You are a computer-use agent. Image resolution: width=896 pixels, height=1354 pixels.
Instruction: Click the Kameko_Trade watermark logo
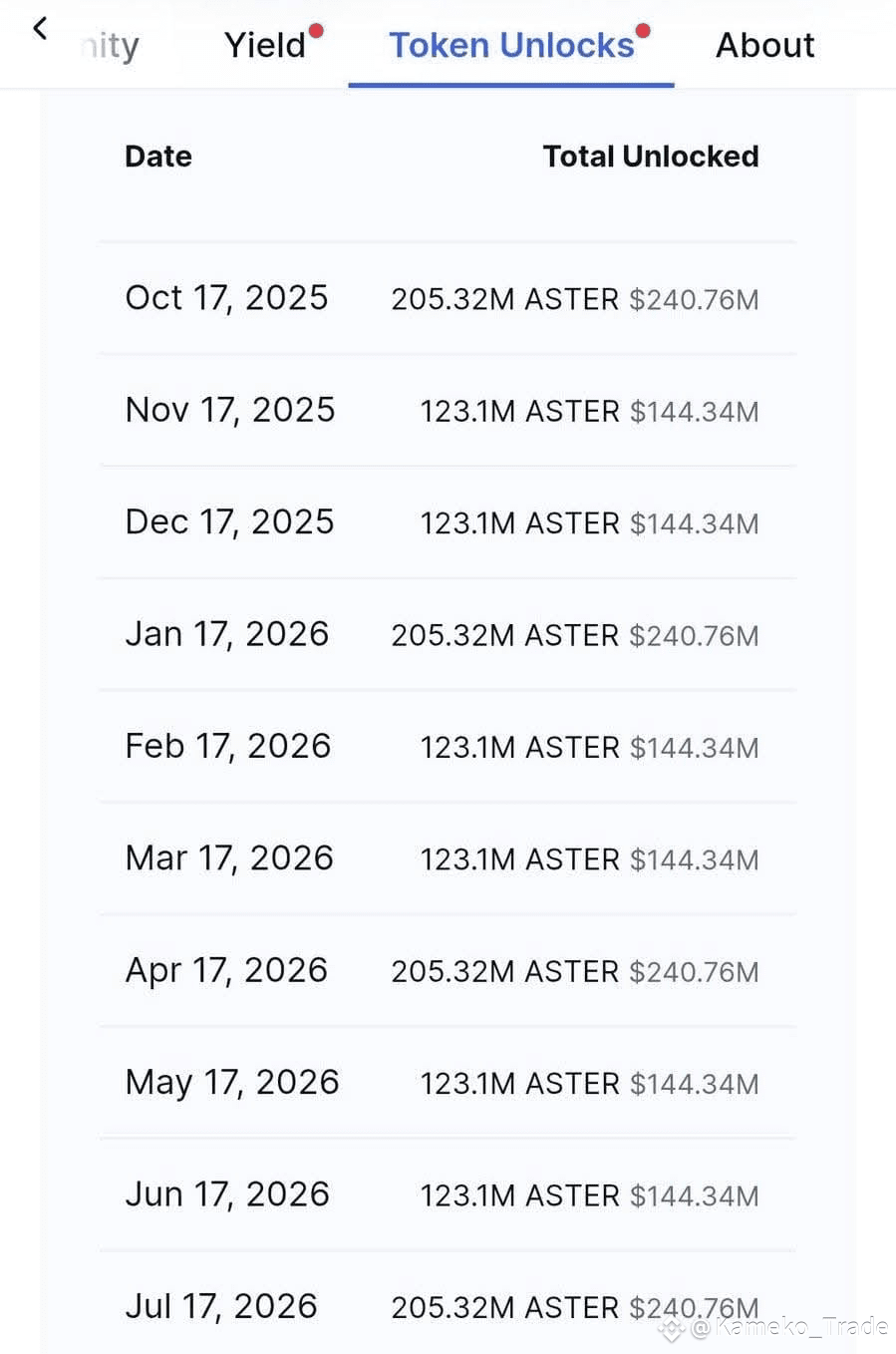[671, 1328]
